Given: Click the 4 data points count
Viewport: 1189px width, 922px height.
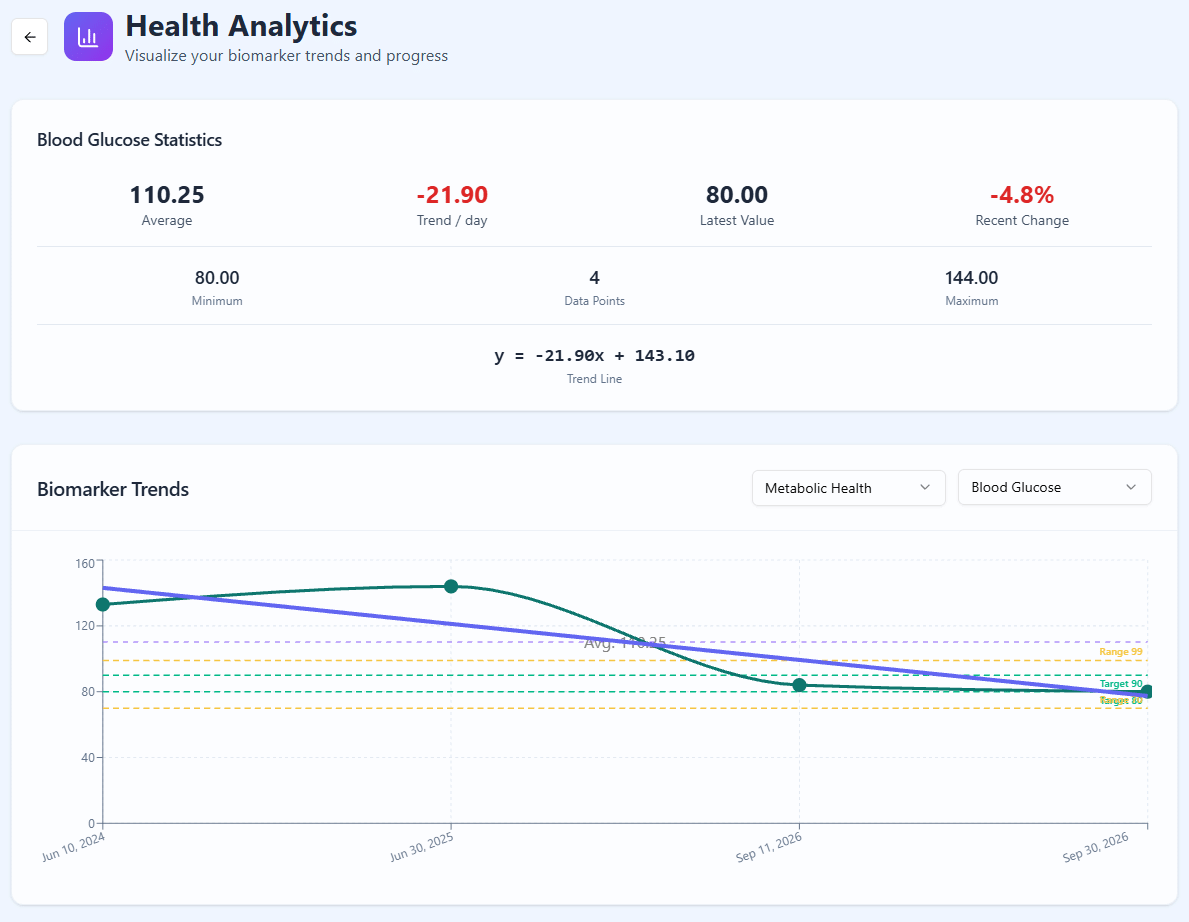Looking at the screenshot, I should (594, 278).
